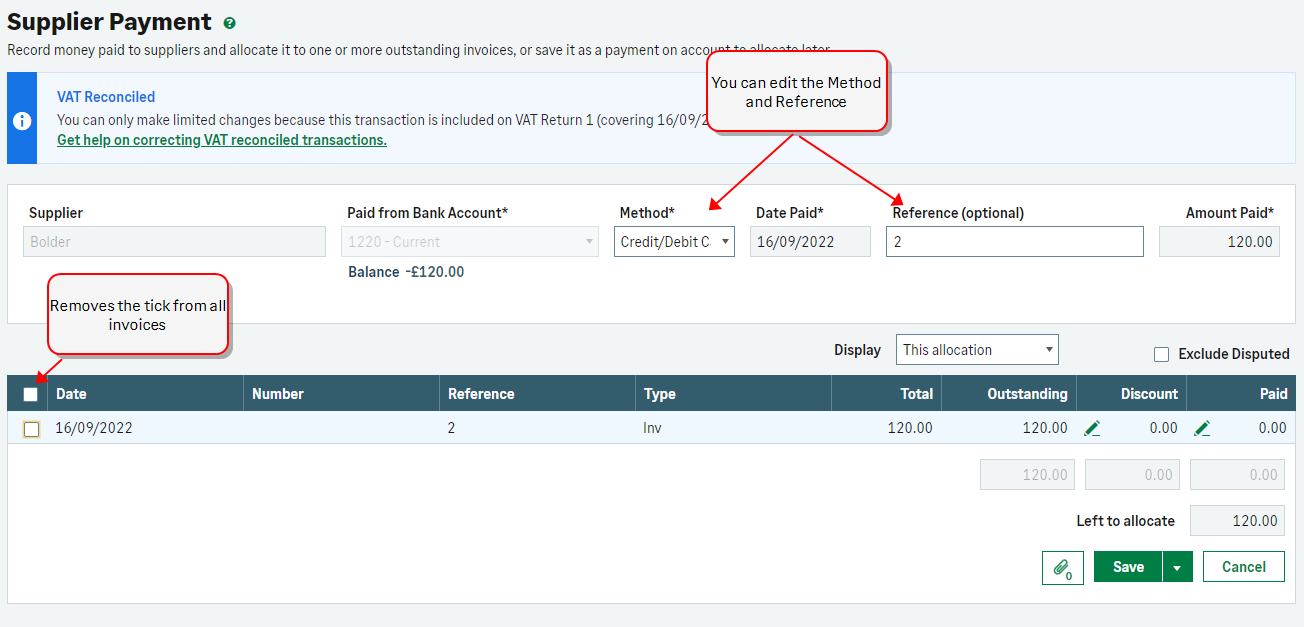Open the Save button dropdown arrow
The image size is (1304, 627).
(x=1177, y=567)
